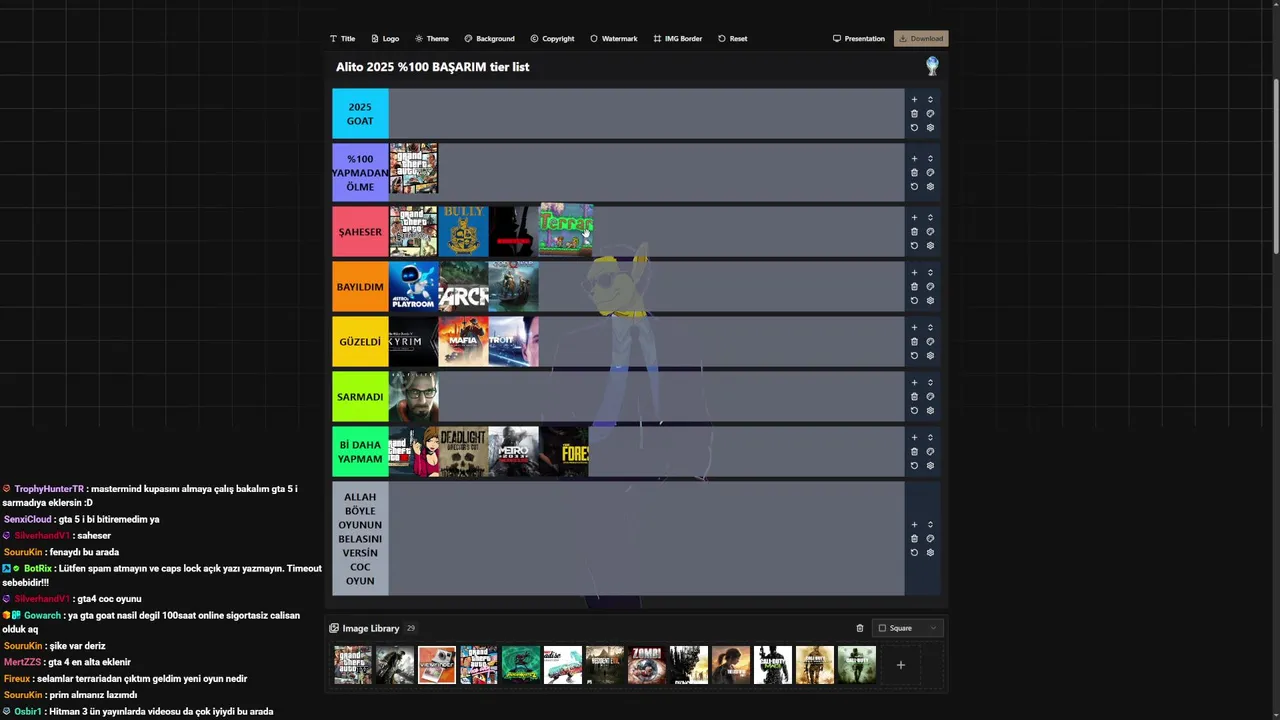1280x720 pixels.
Task: Click plus icon on the BAYILDIM row
Action: [x=914, y=273]
